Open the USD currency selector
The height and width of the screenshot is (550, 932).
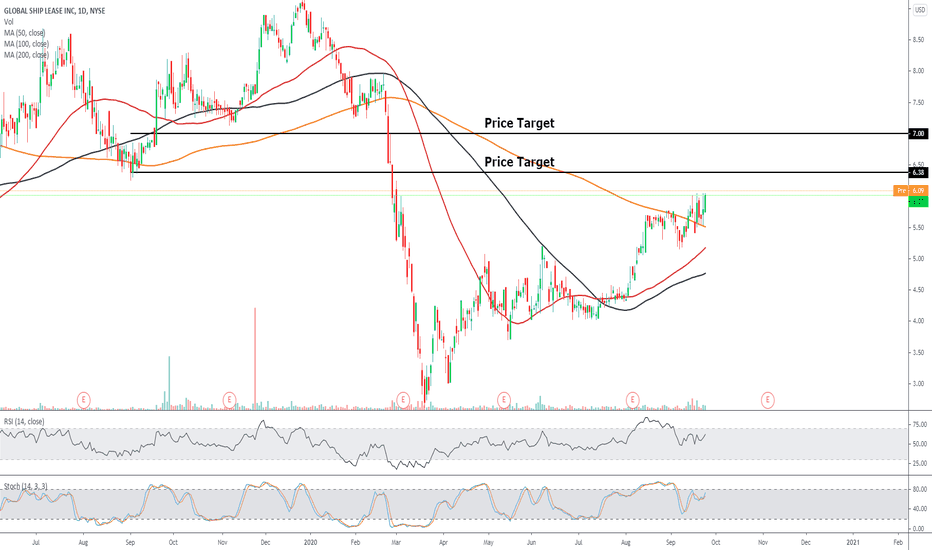[x=920, y=10]
